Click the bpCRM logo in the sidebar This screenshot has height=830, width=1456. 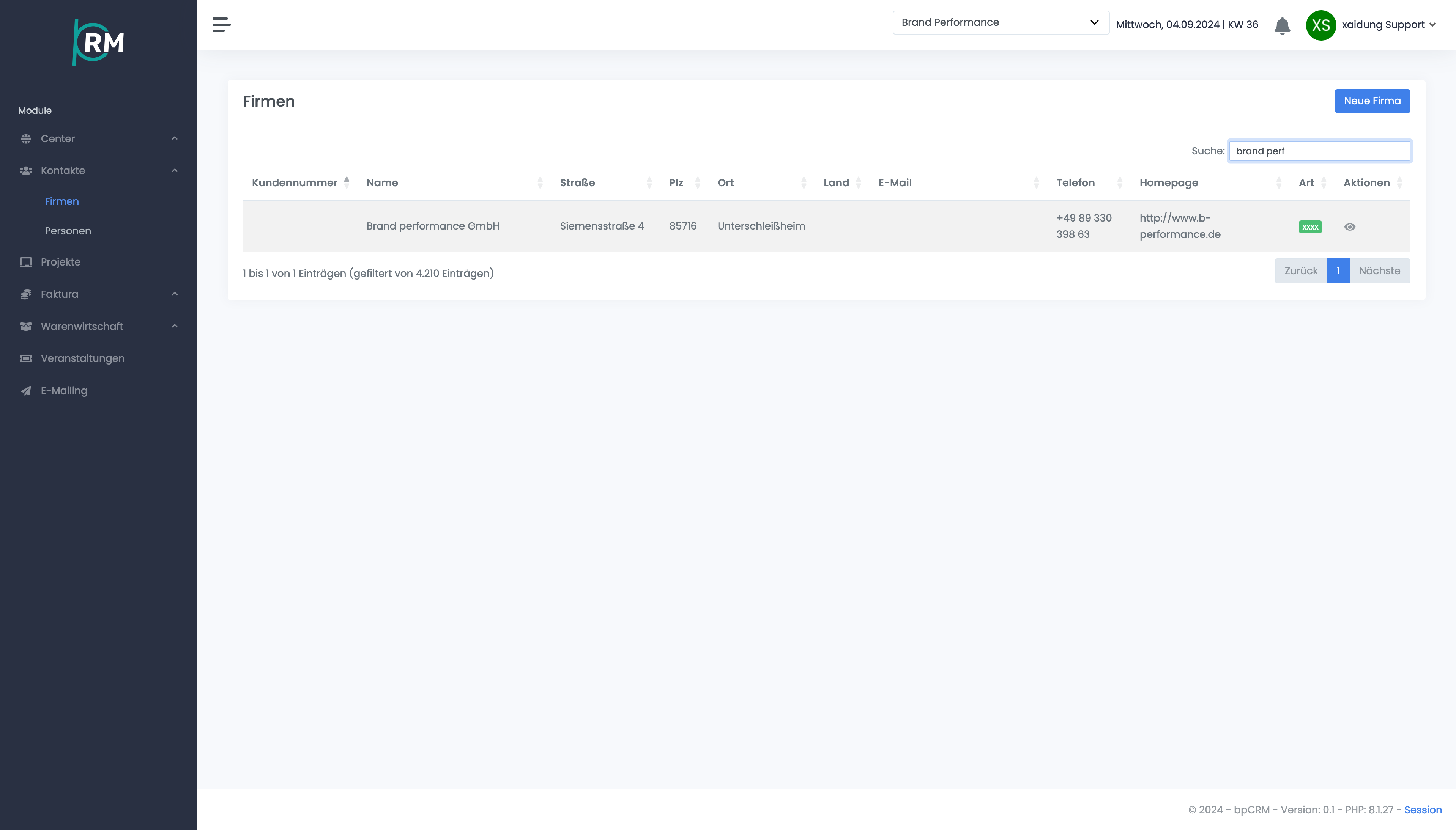click(99, 42)
